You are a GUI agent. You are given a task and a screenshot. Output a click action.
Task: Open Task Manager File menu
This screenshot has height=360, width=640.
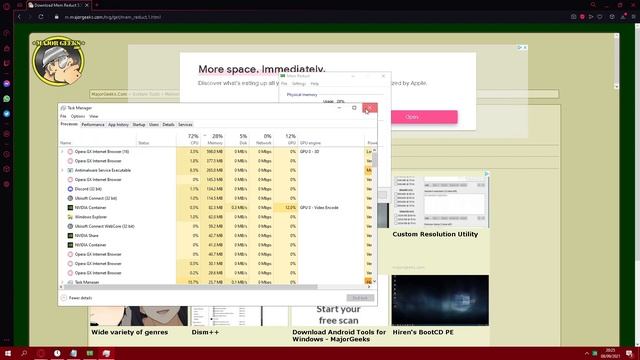63,116
